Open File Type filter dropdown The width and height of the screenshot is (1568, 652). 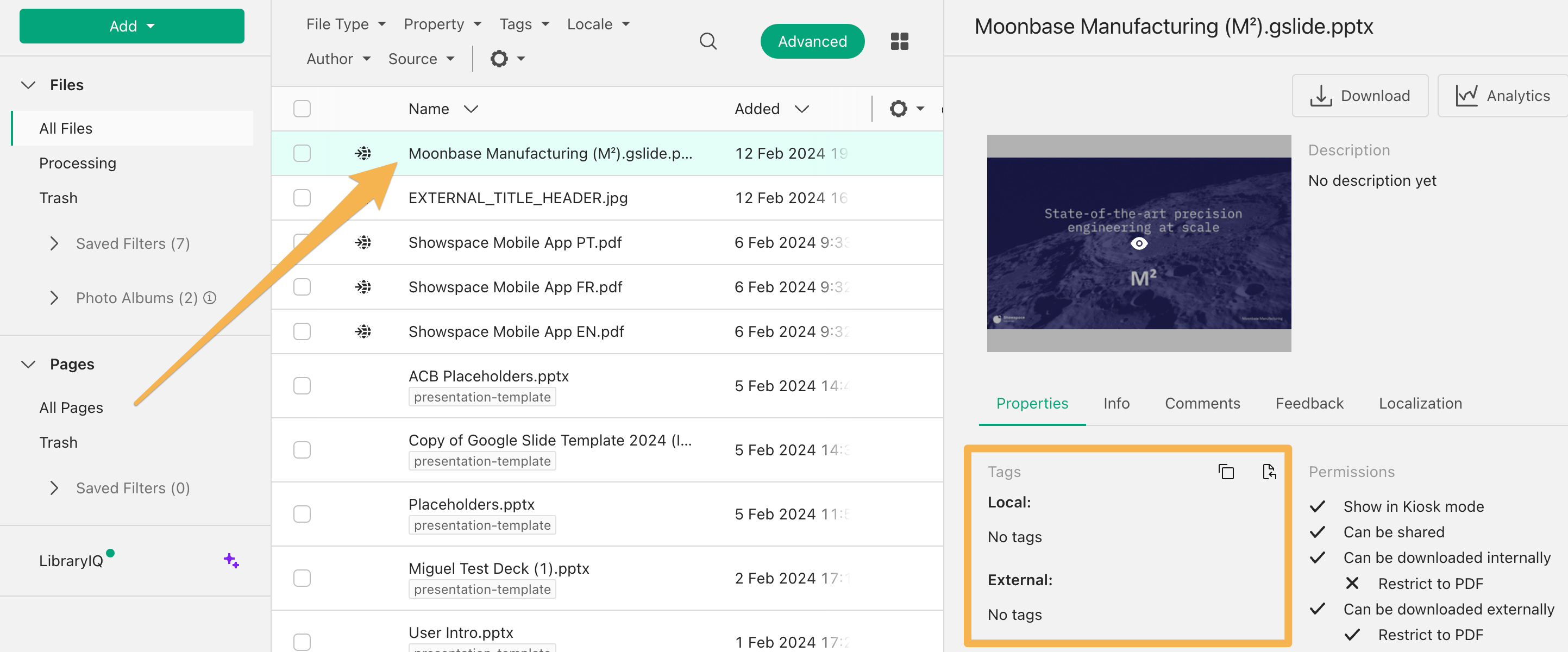pyautogui.click(x=346, y=24)
